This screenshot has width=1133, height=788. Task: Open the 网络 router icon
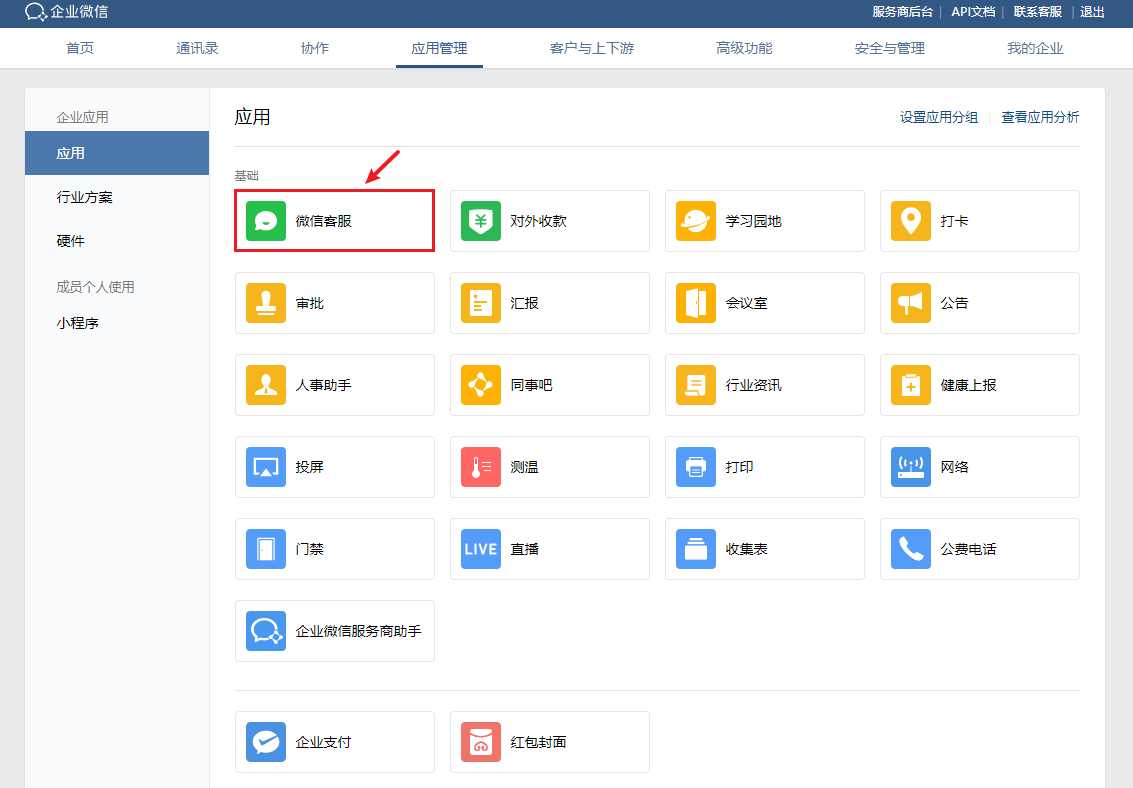point(910,467)
